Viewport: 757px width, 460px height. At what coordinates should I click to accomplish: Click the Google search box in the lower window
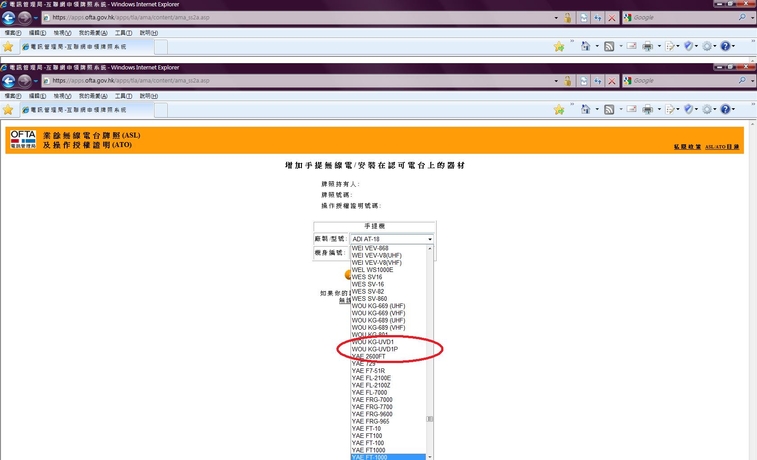pos(680,80)
